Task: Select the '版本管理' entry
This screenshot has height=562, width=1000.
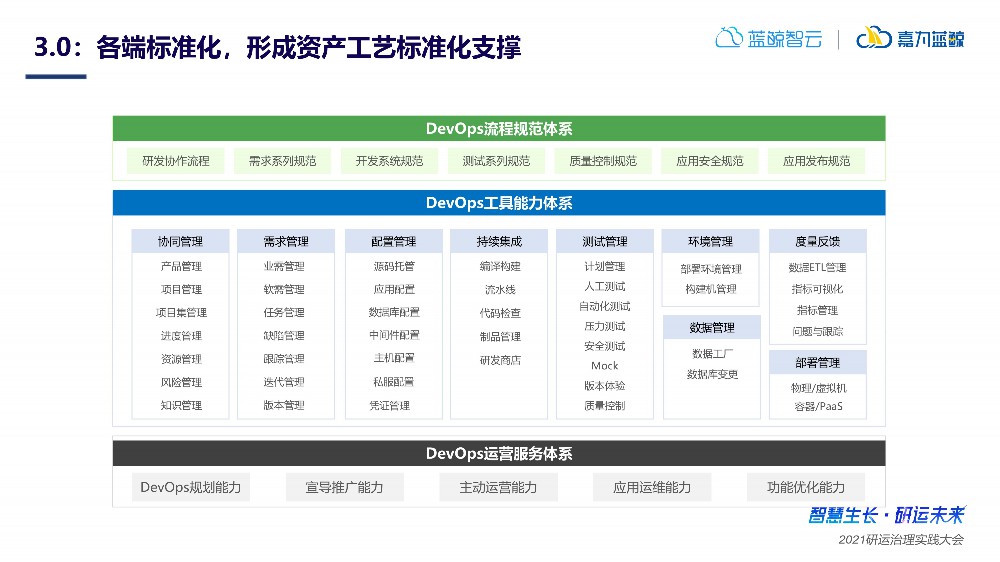Action: click(x=284, y=405)
